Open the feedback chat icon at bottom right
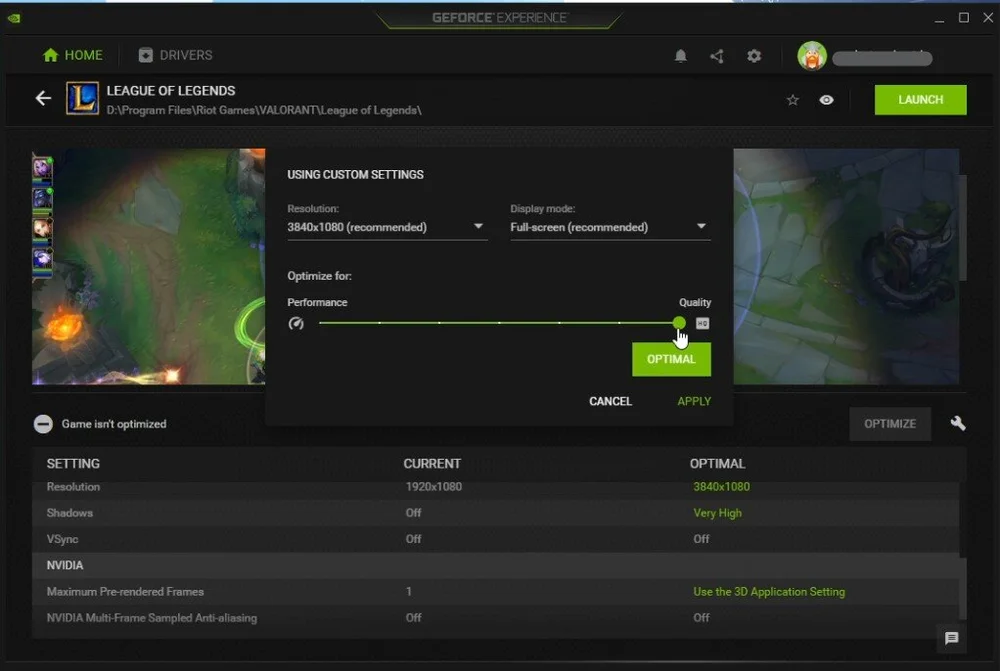Image resolution: width=1000 pixels, height=671 pixels. coord(951,638)
